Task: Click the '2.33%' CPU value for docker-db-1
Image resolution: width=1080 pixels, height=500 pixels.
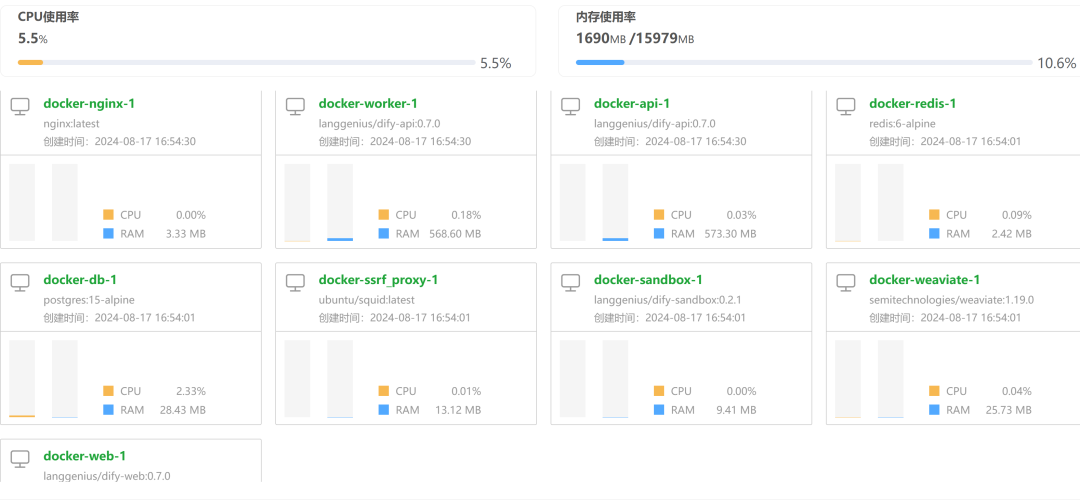Action: pyautogui.click(x=191, y=391)
